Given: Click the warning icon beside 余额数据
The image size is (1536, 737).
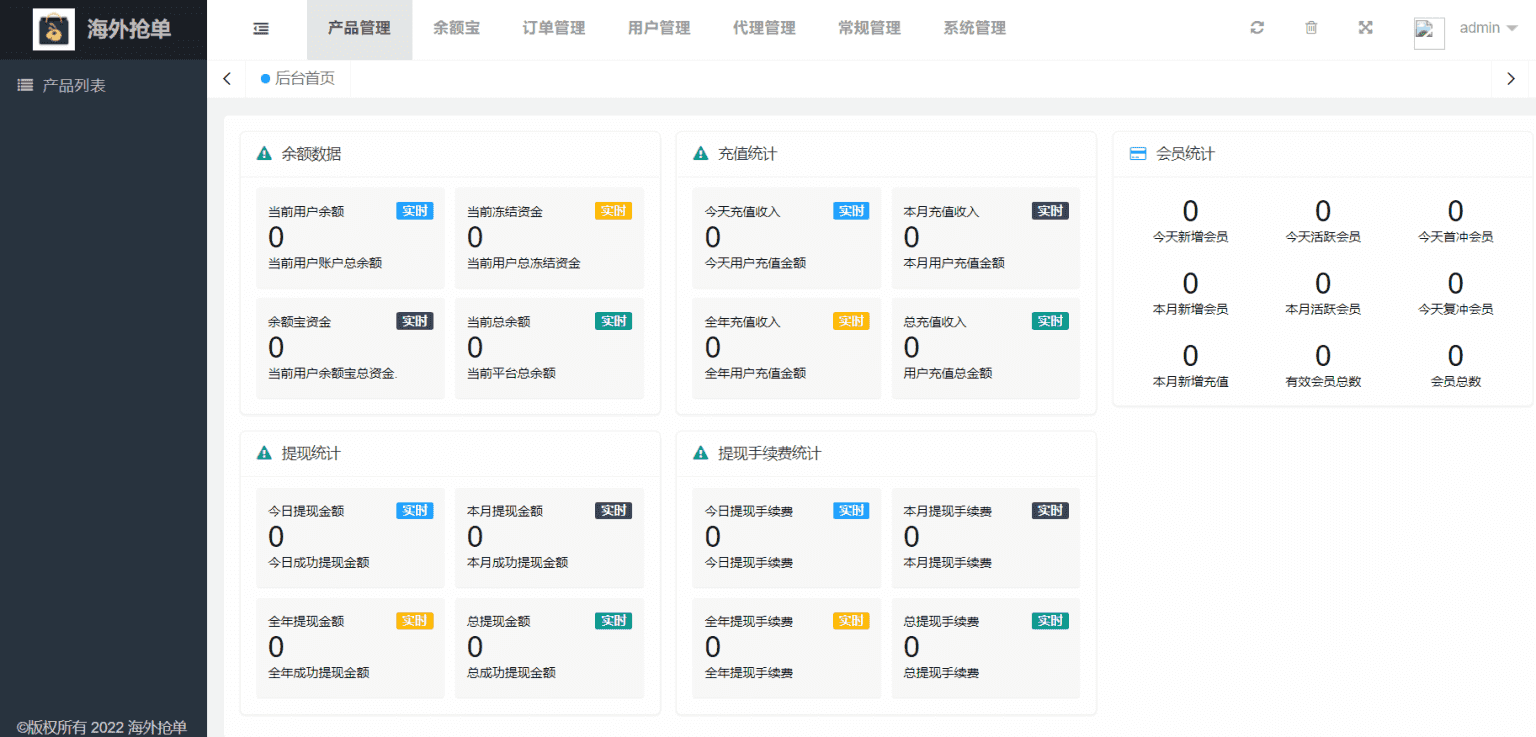Looking at the screenshot, I should tap(264, 154).
